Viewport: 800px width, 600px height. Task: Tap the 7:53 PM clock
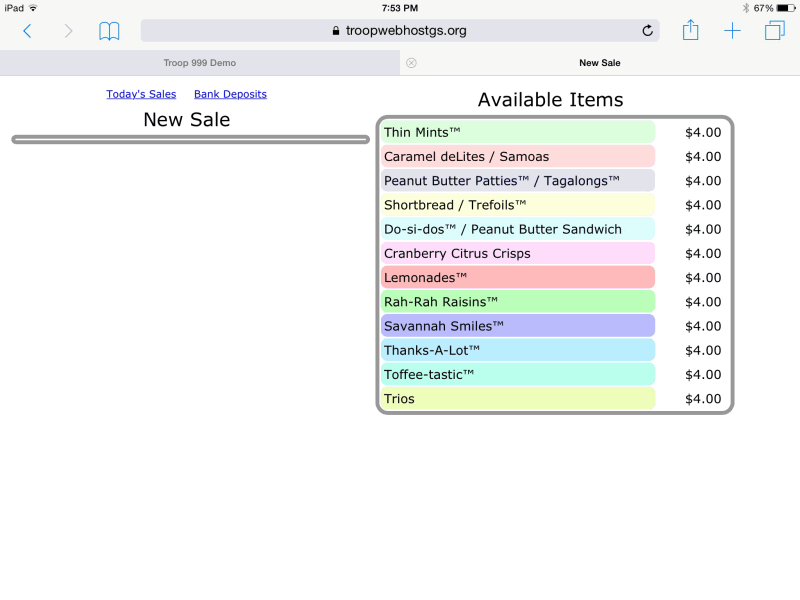coord(400,8)
